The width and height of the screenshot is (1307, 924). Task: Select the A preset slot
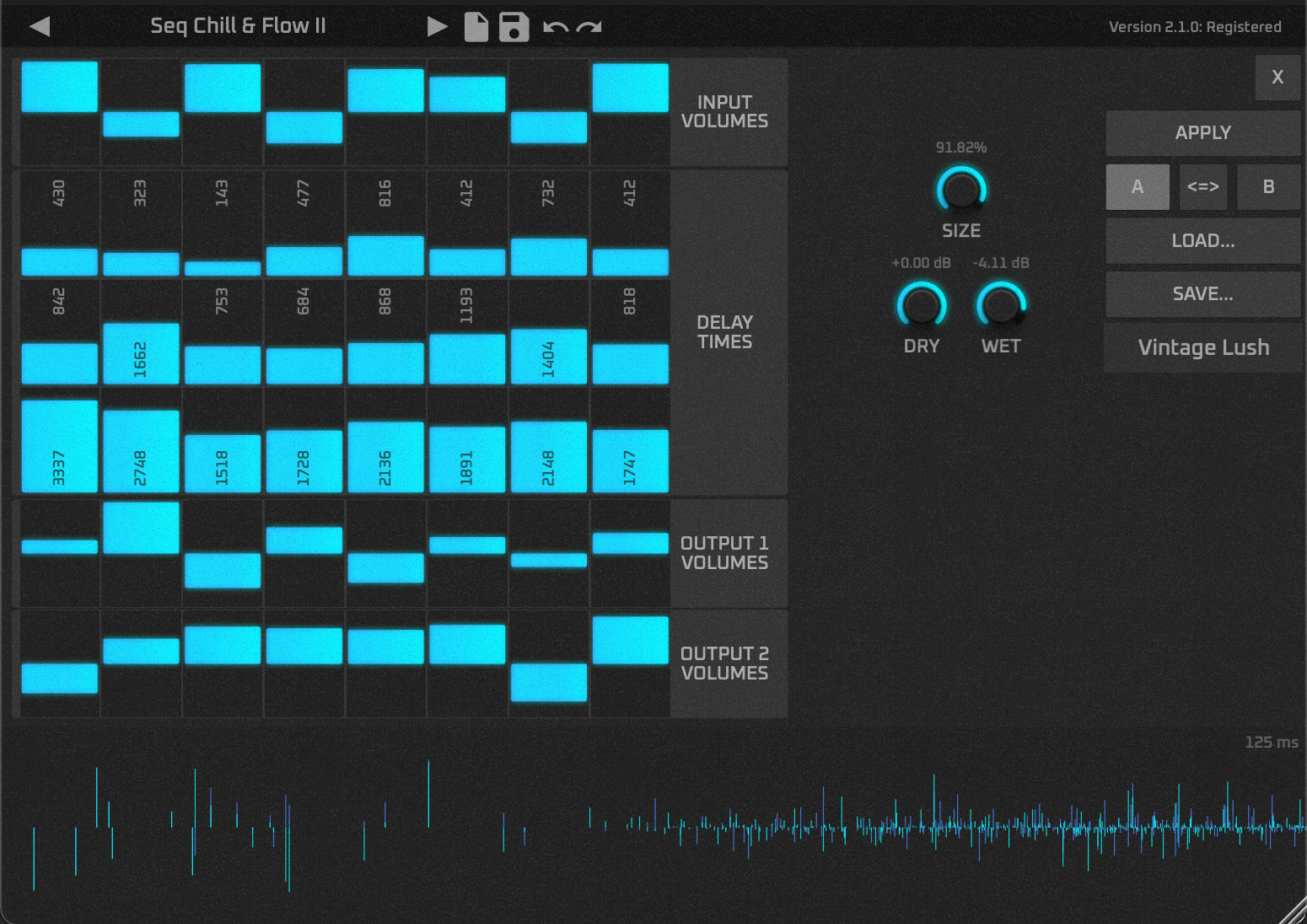coord(1138,187)
